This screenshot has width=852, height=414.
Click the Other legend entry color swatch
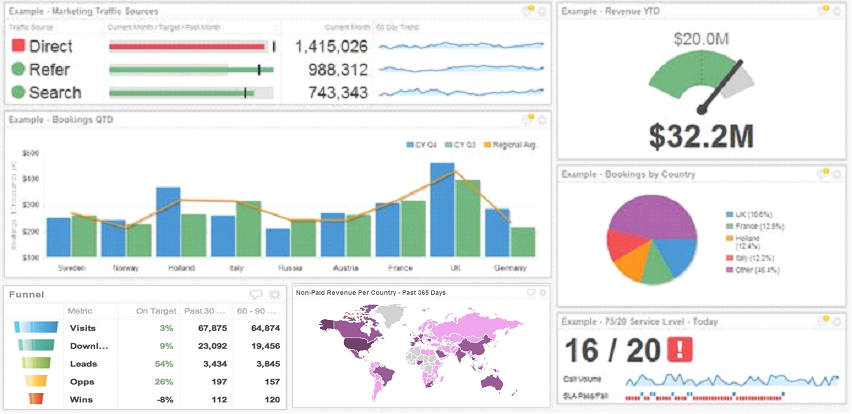[727, 271]
